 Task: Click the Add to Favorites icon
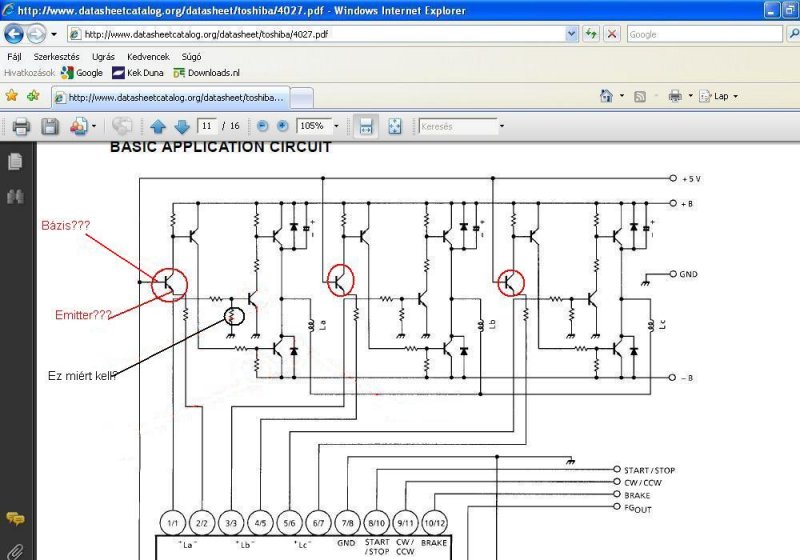33,96
